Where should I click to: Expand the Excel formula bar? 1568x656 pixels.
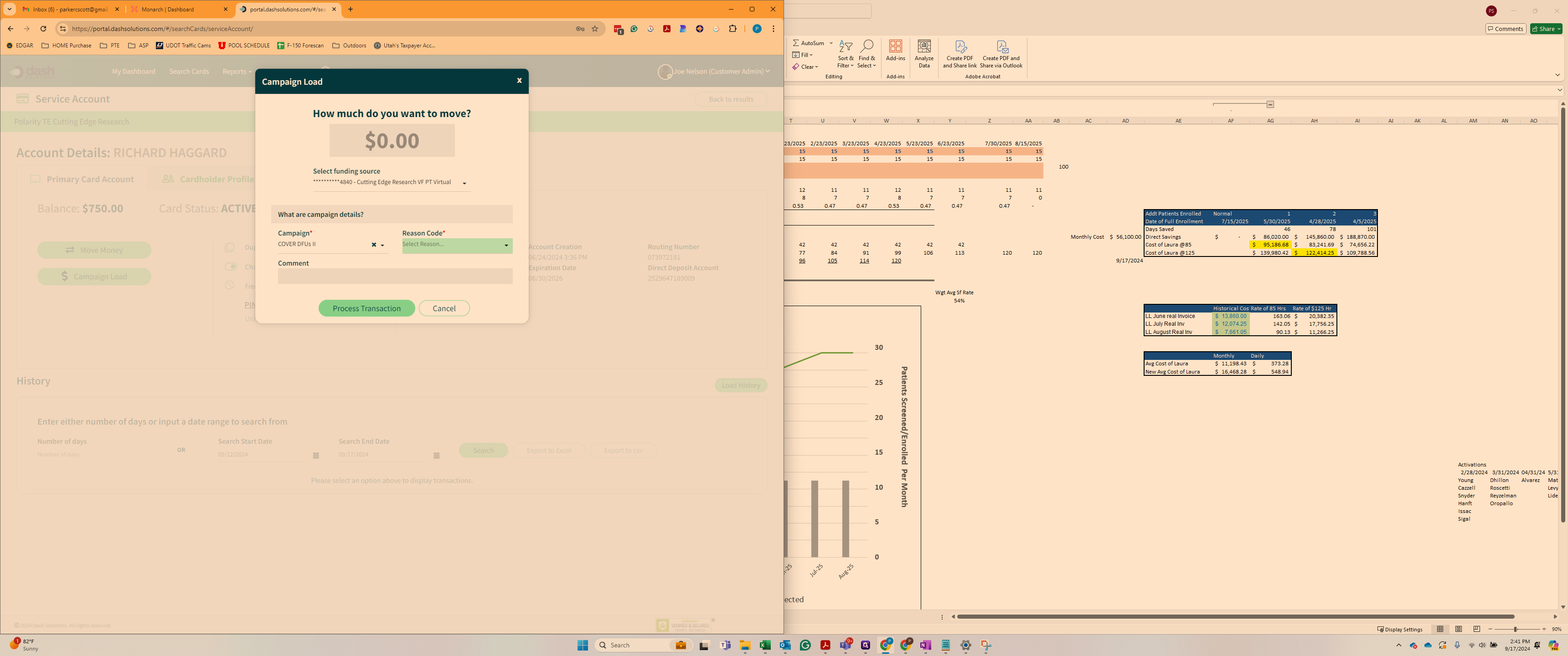(x=1559, y=90)
